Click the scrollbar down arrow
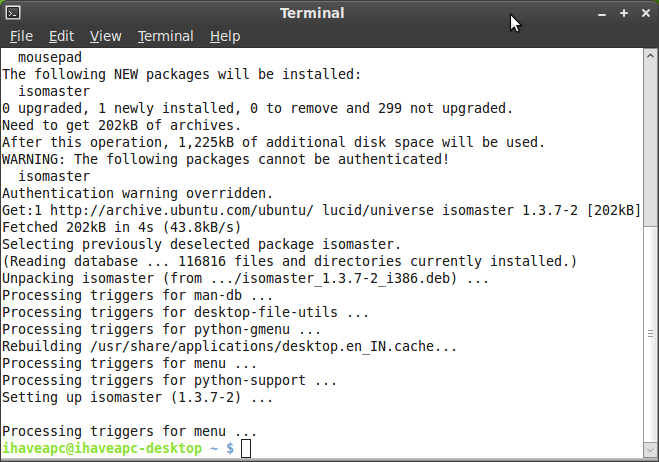This screenshot has height=462, width=659. pyautogui.click(x=650, y=451)
